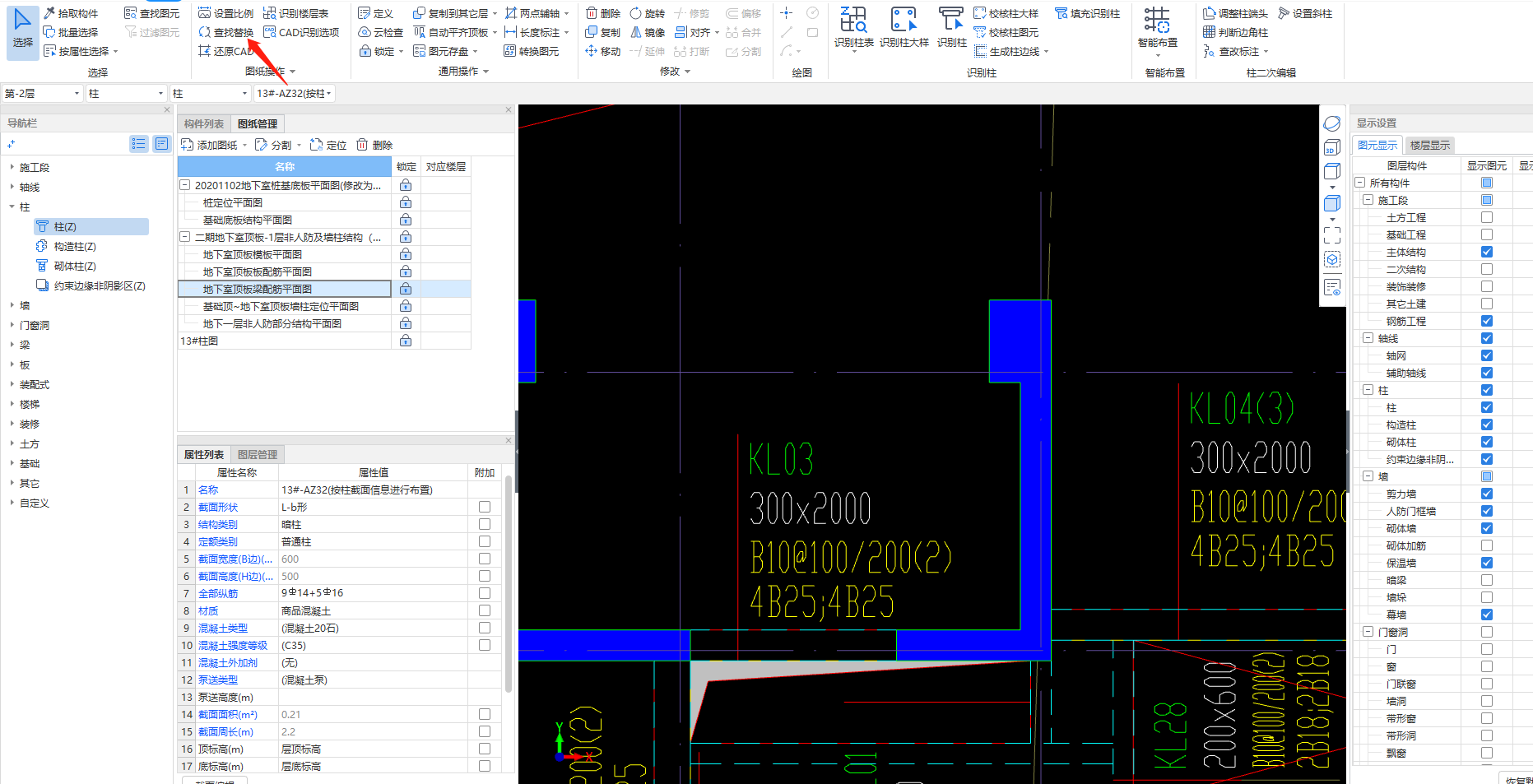
Task: Open 添加图纸 dropdown arrow
Action: [x=244, y=146]
